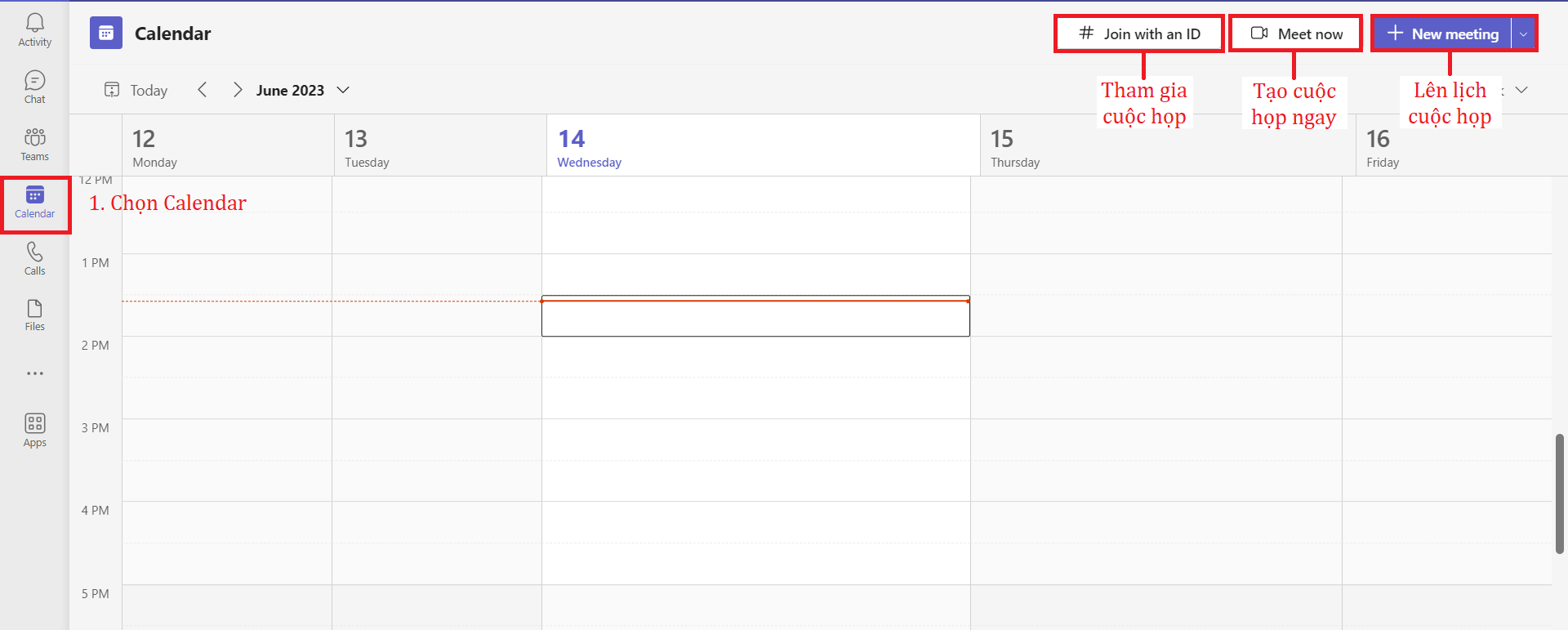This screenshot has height=630, width=1568.
Task: Open the Teams icon in sidebar
Action: point(34,144)
